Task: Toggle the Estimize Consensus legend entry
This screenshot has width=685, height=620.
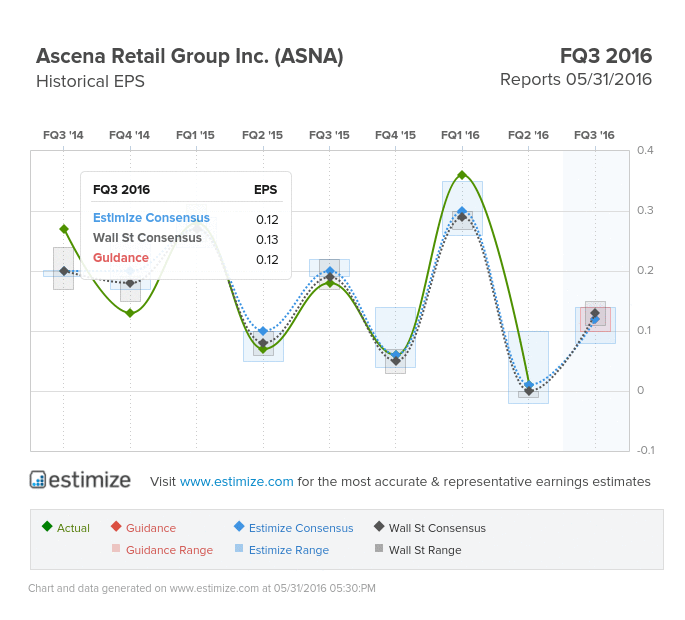Action: point(294,528)
